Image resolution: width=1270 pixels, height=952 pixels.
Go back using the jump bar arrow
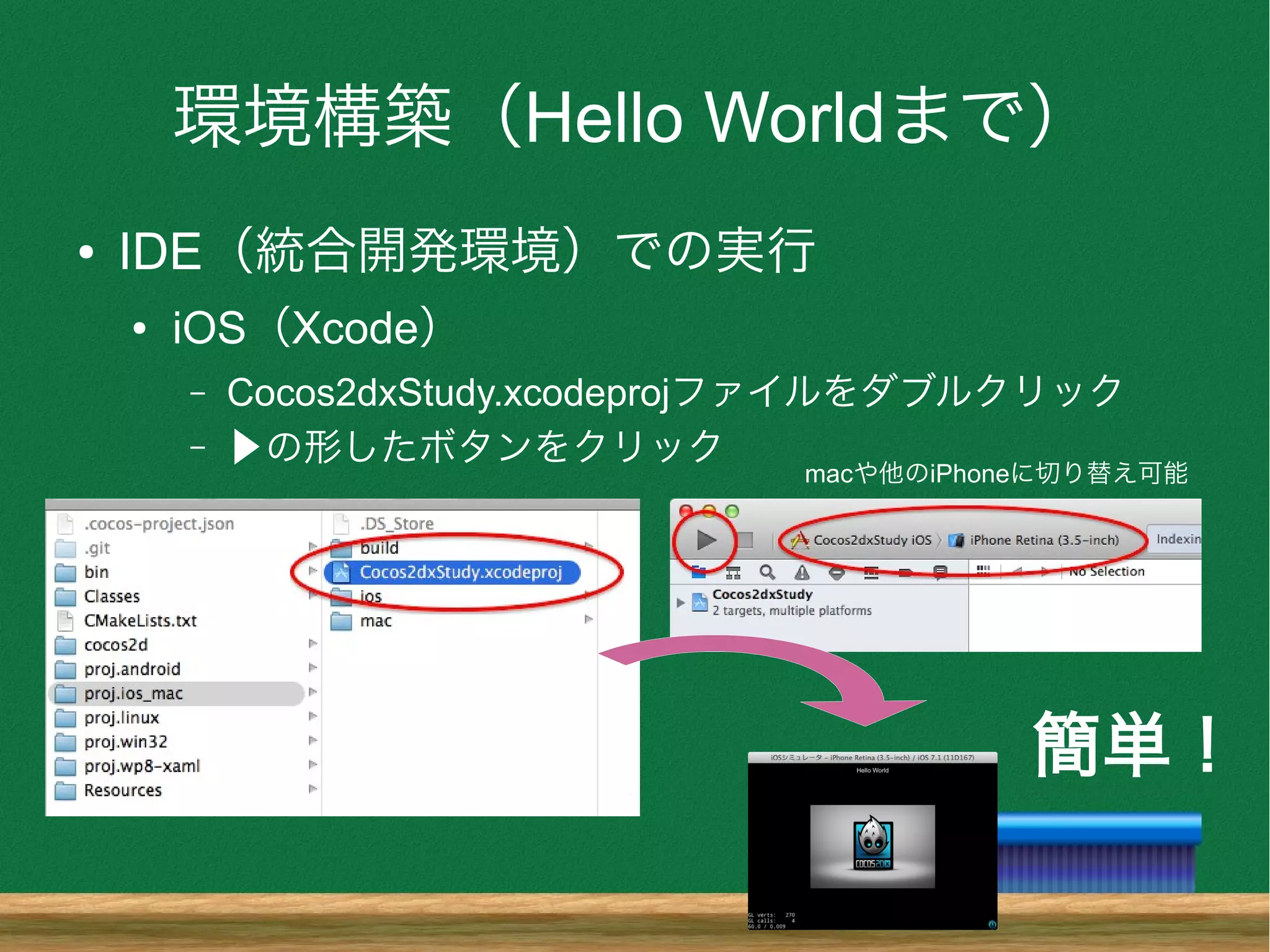click(1016, 571)
